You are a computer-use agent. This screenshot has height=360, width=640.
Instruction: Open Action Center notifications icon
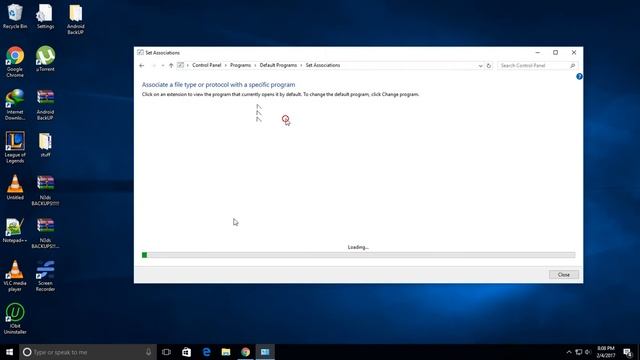[628, 352]
